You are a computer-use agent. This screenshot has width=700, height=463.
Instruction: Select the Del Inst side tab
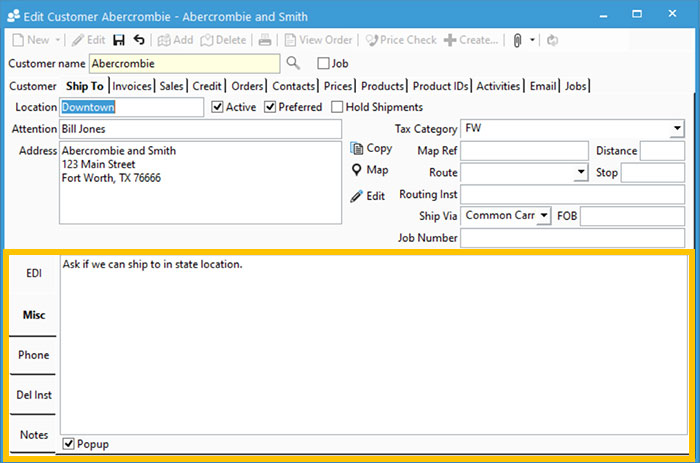click(x=33, y=395)
